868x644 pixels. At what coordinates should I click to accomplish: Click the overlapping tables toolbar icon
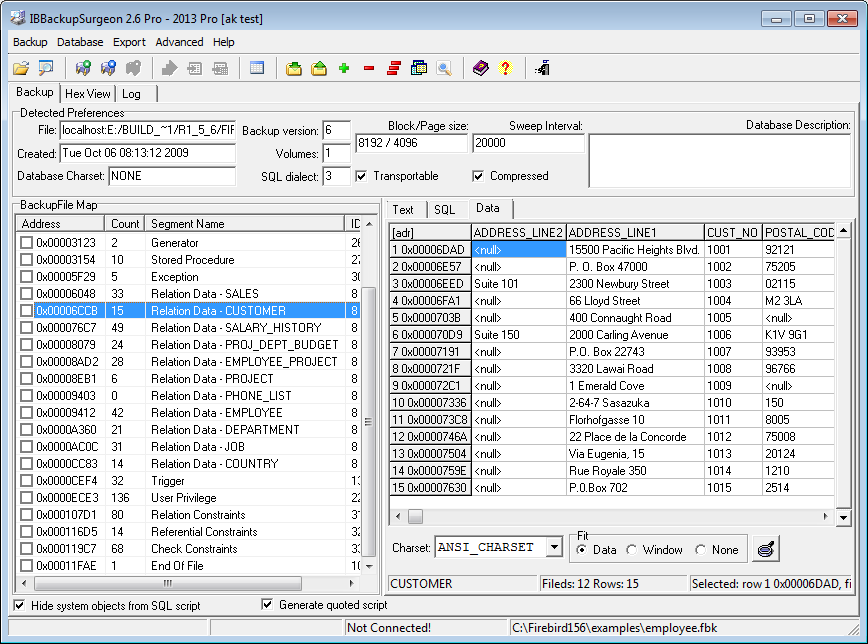pyautogui.click(x=419, y=69)
